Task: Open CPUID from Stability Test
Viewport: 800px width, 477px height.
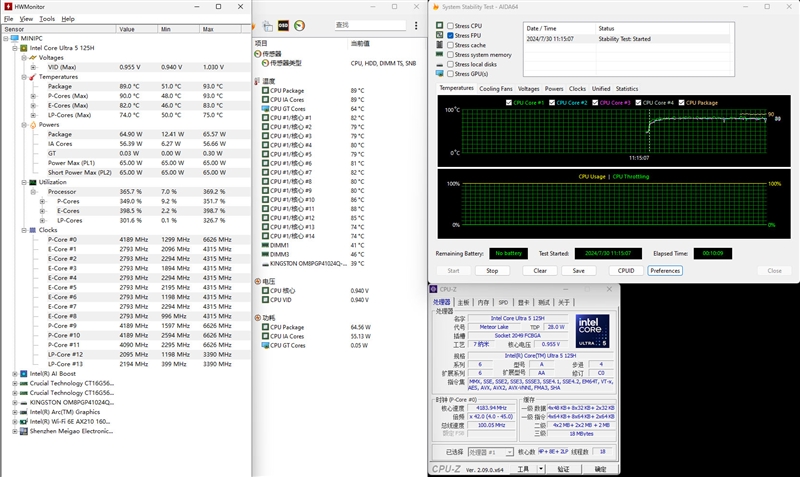Action: 626,271
